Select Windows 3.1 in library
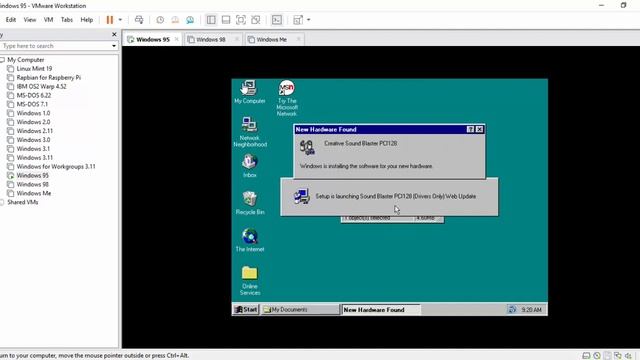Image resolution: width=640 pixels, height=360 pixels. coord(33,149)
